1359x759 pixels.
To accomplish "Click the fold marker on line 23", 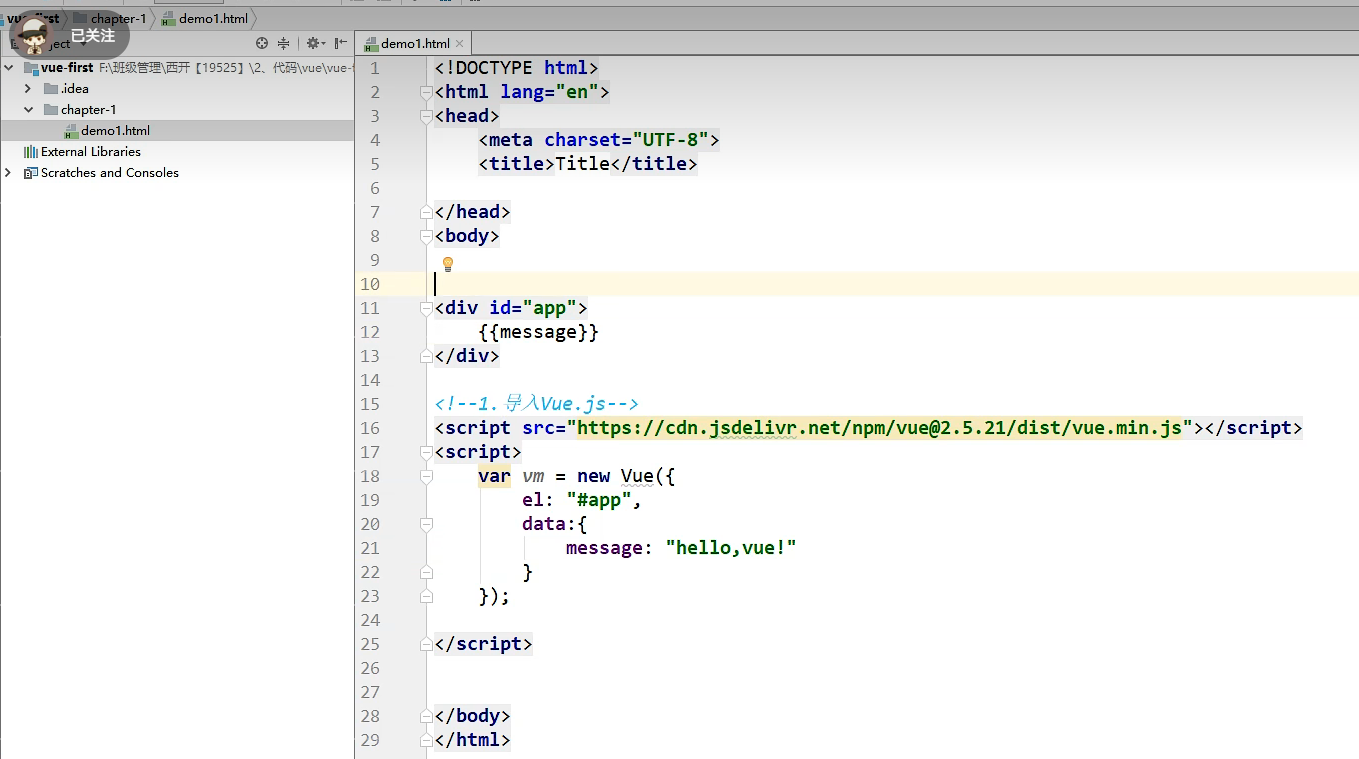I will click(426, 596).
